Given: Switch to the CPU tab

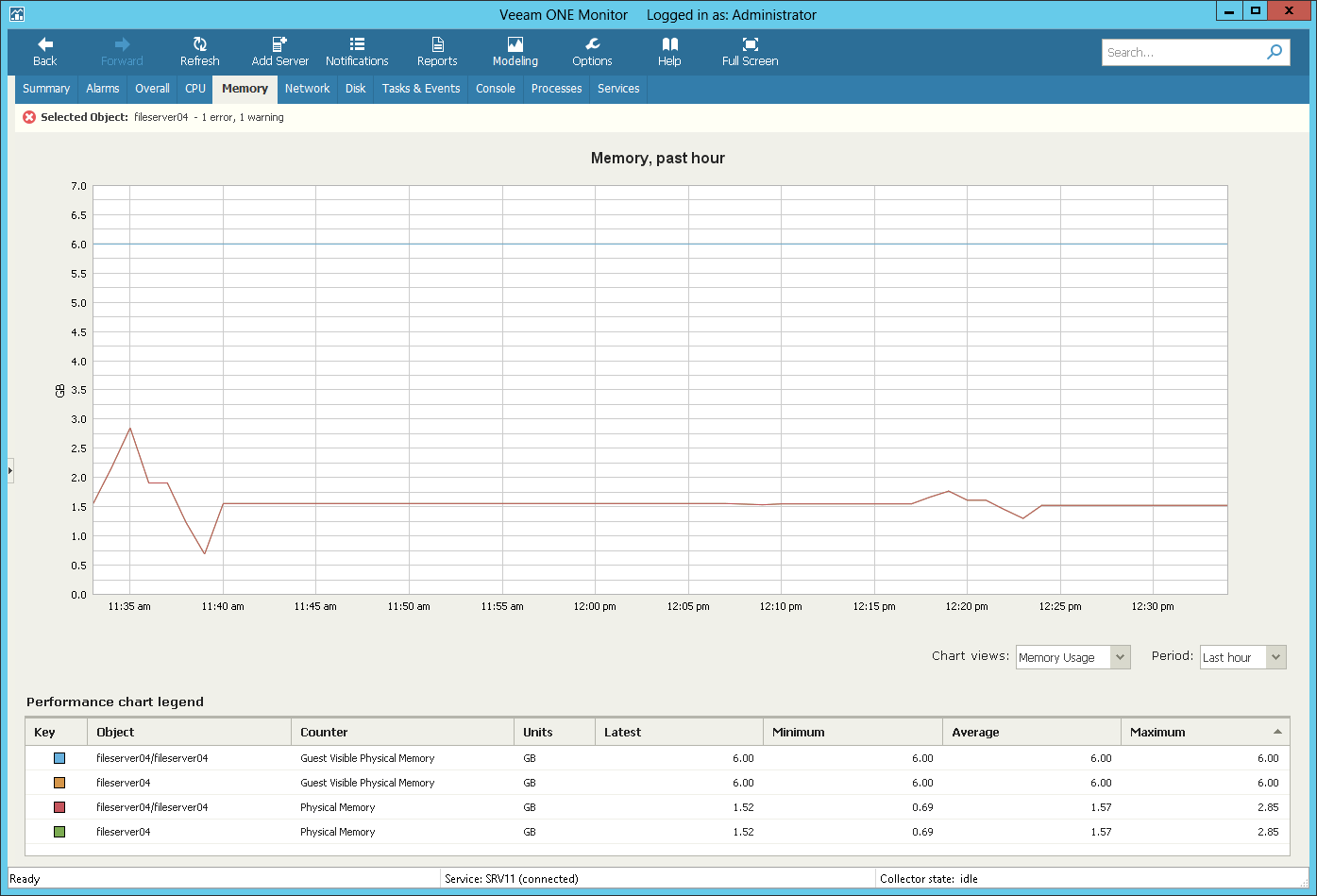Looking at the screenshot, I should coord(195,89).
